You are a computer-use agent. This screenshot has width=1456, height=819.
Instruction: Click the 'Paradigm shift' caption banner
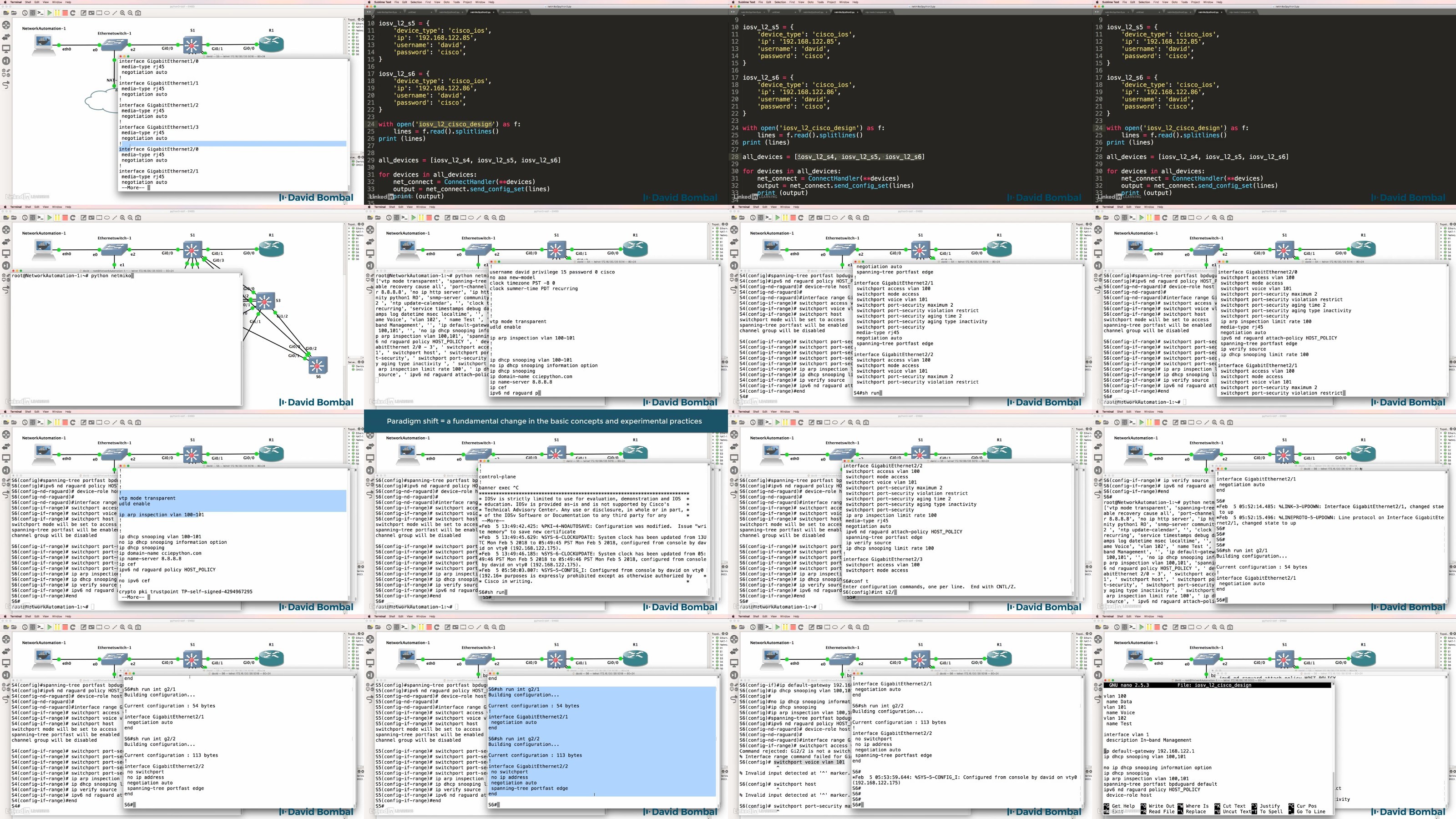pos(546,421)
